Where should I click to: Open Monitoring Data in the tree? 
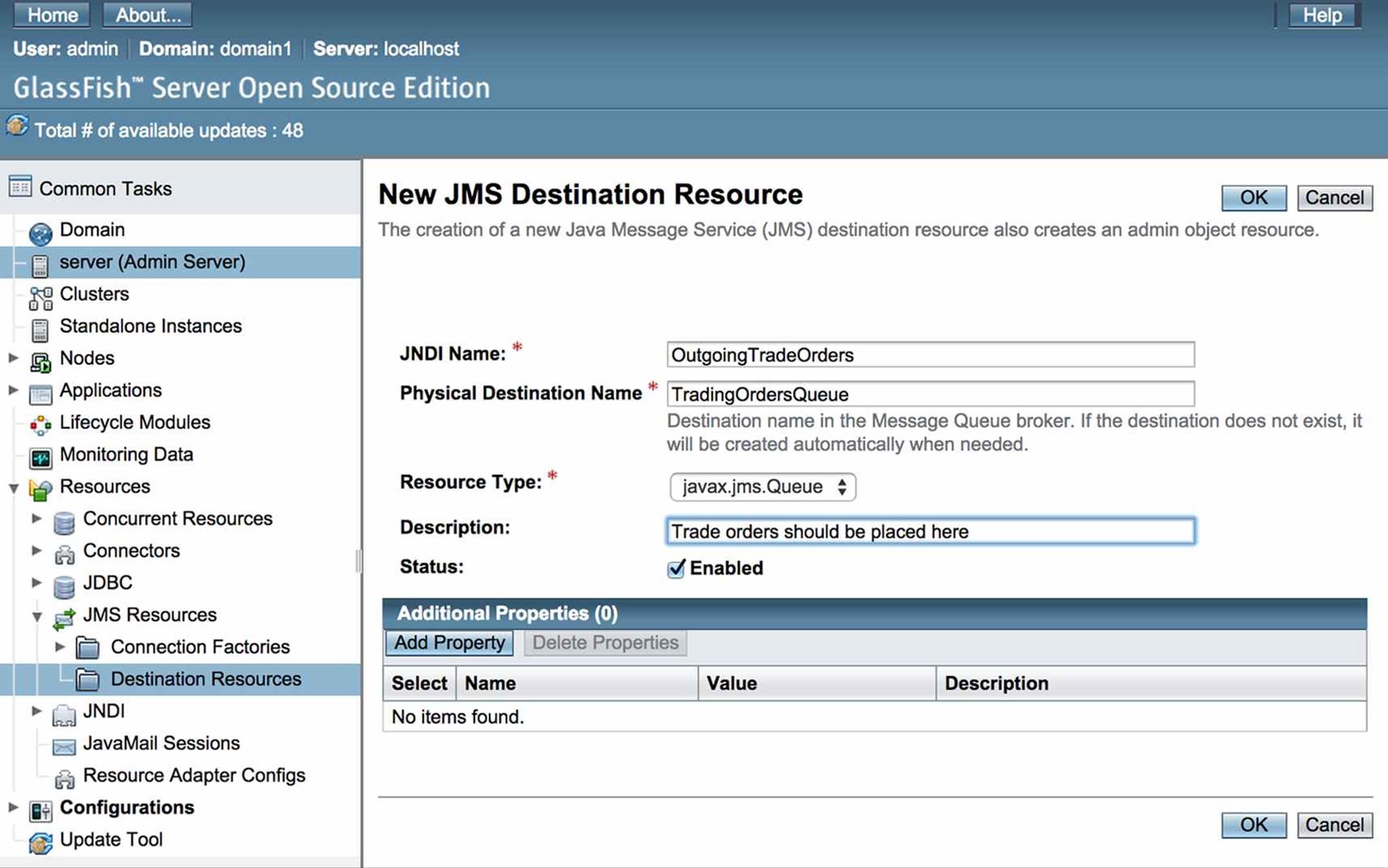tap(126, 454)
